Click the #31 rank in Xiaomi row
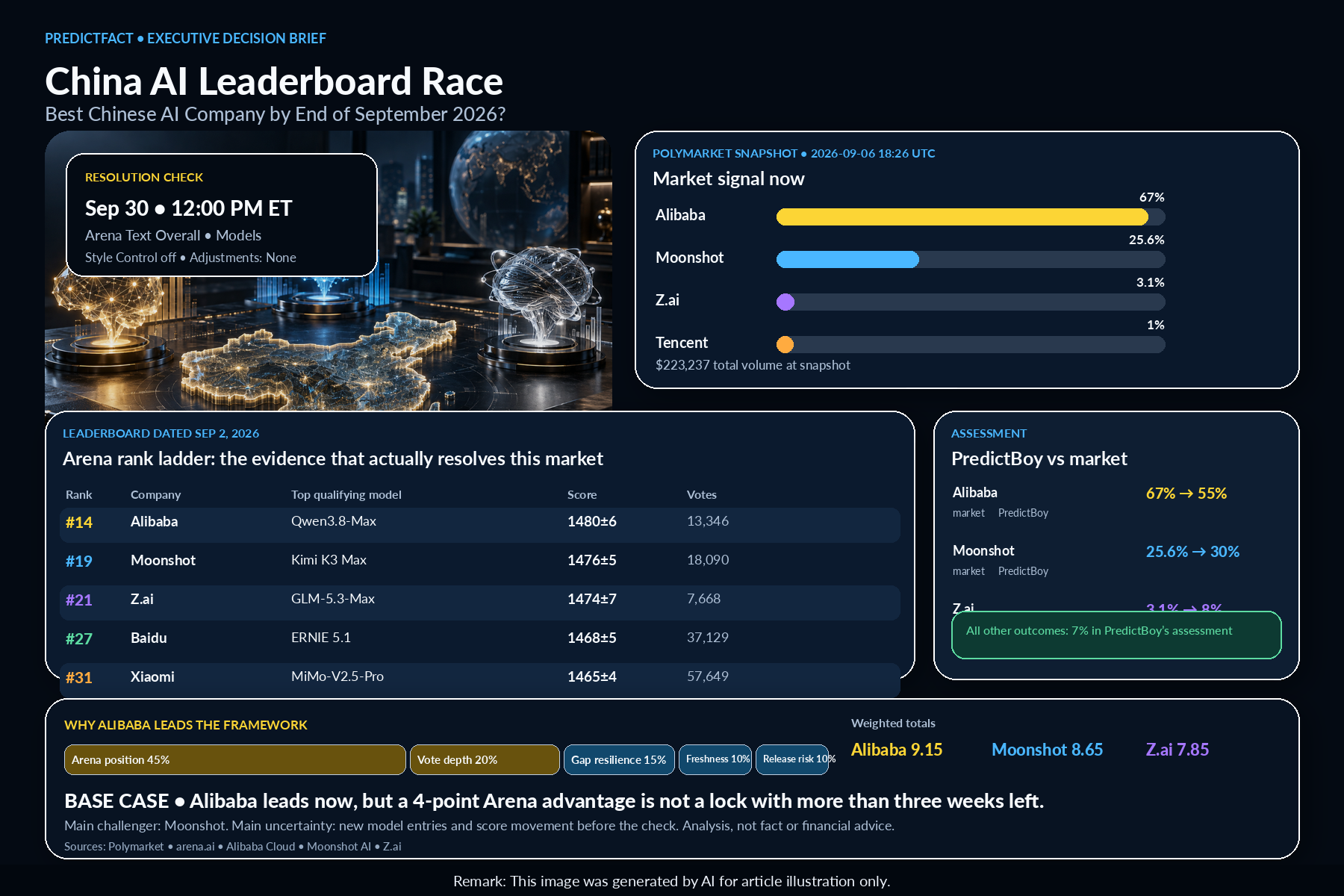 click(x=79, y=677)
